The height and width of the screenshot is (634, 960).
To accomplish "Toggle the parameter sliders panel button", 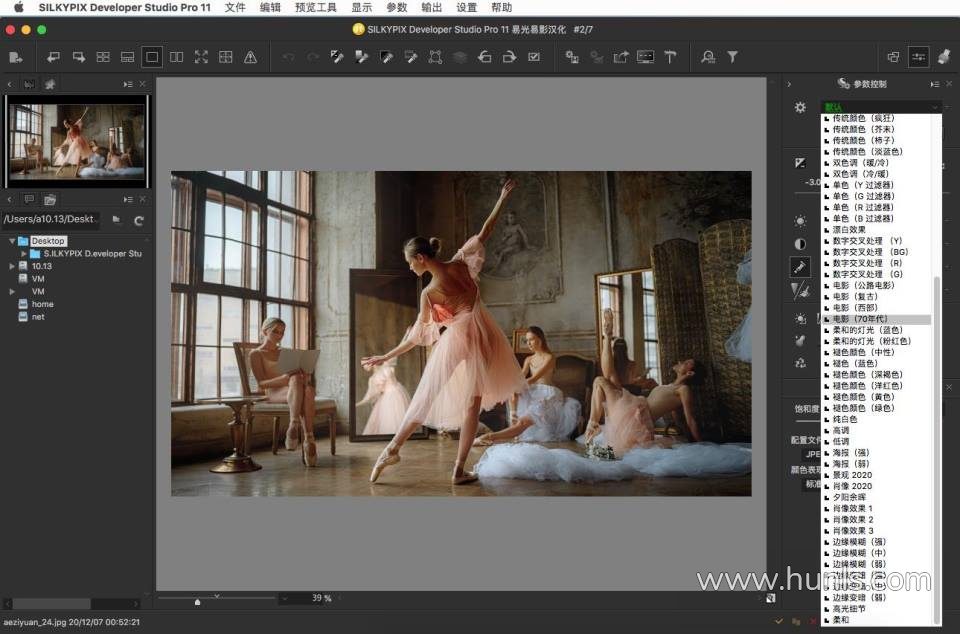I will tap(918, 57).
